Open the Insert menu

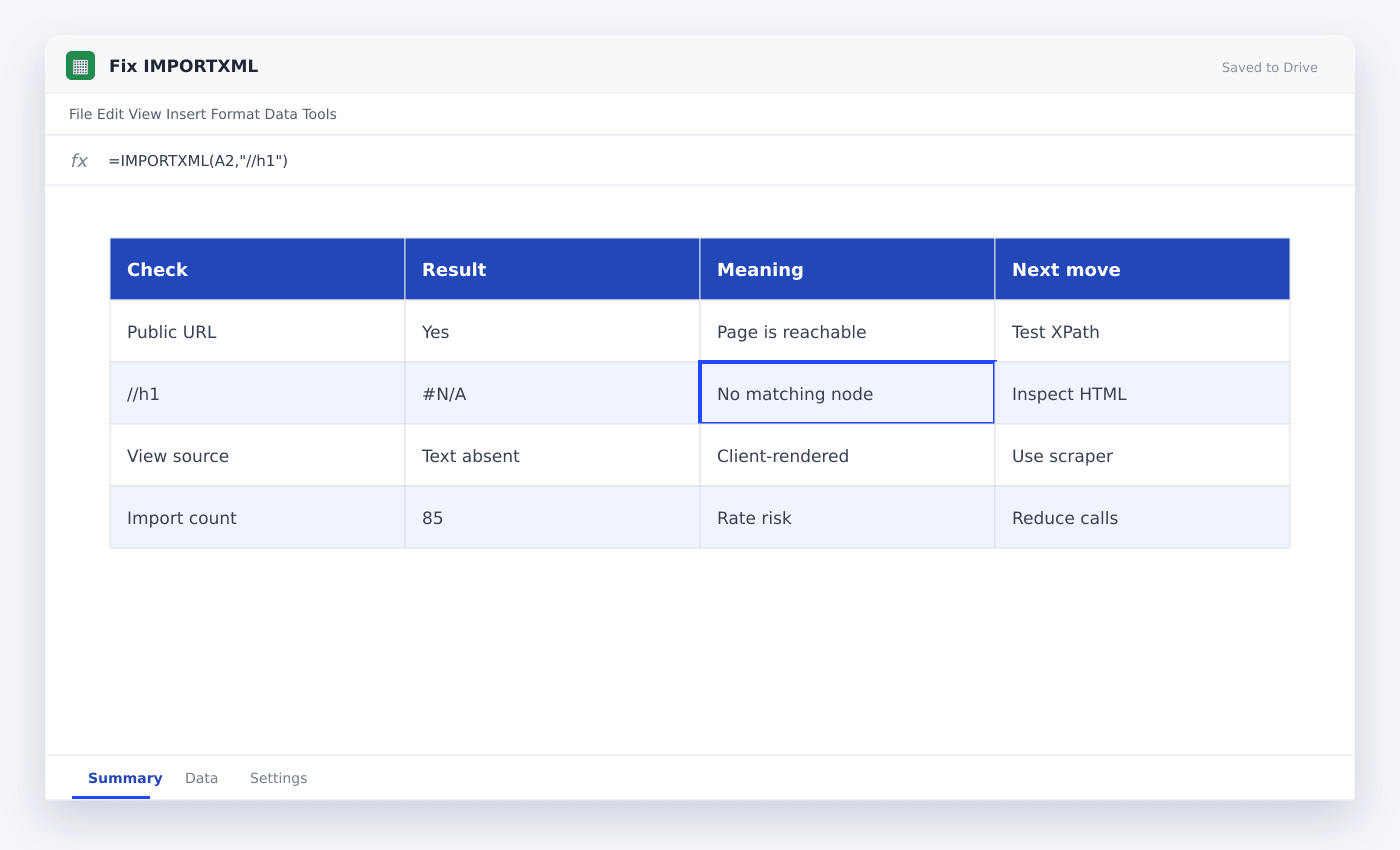[186, 114]
